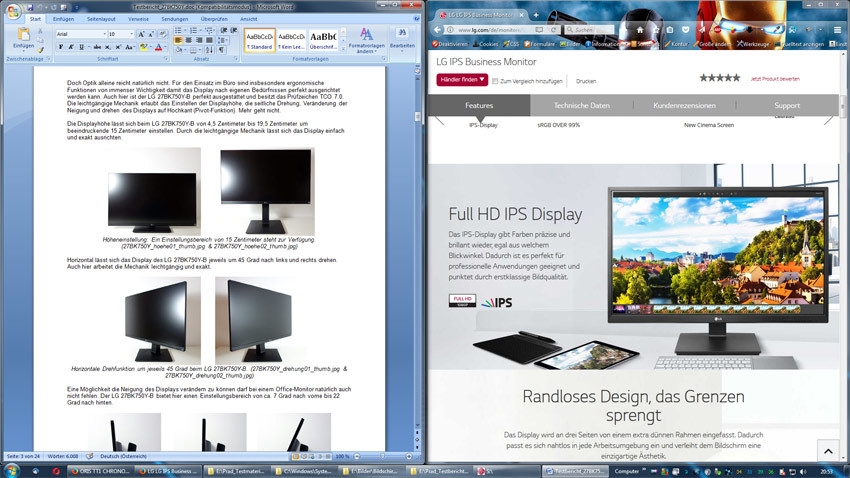The width and height of the screenshot is (850, 478).
Task: Click the Pocket icon in browser toolbar
Action: [685, 30]
